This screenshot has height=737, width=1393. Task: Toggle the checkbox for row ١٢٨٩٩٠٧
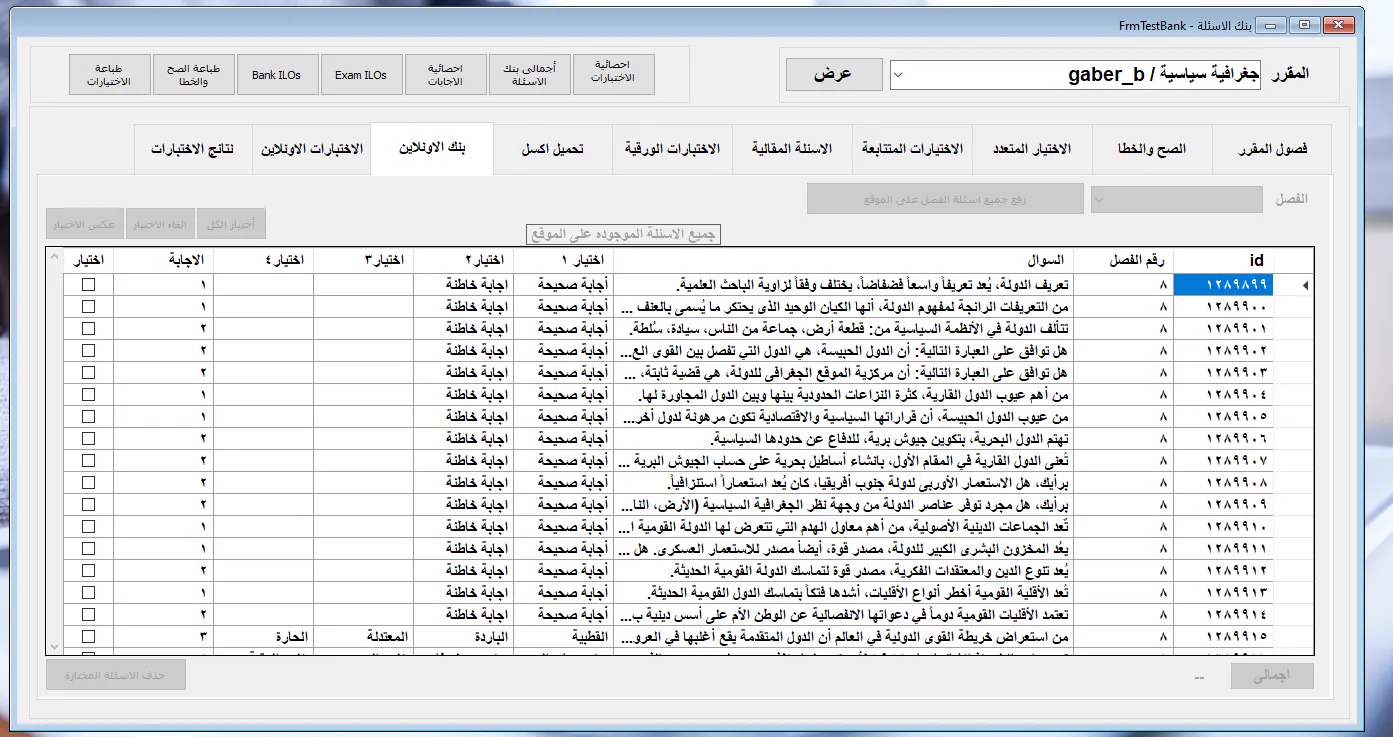pyautogui.click(x=89, y=461)
